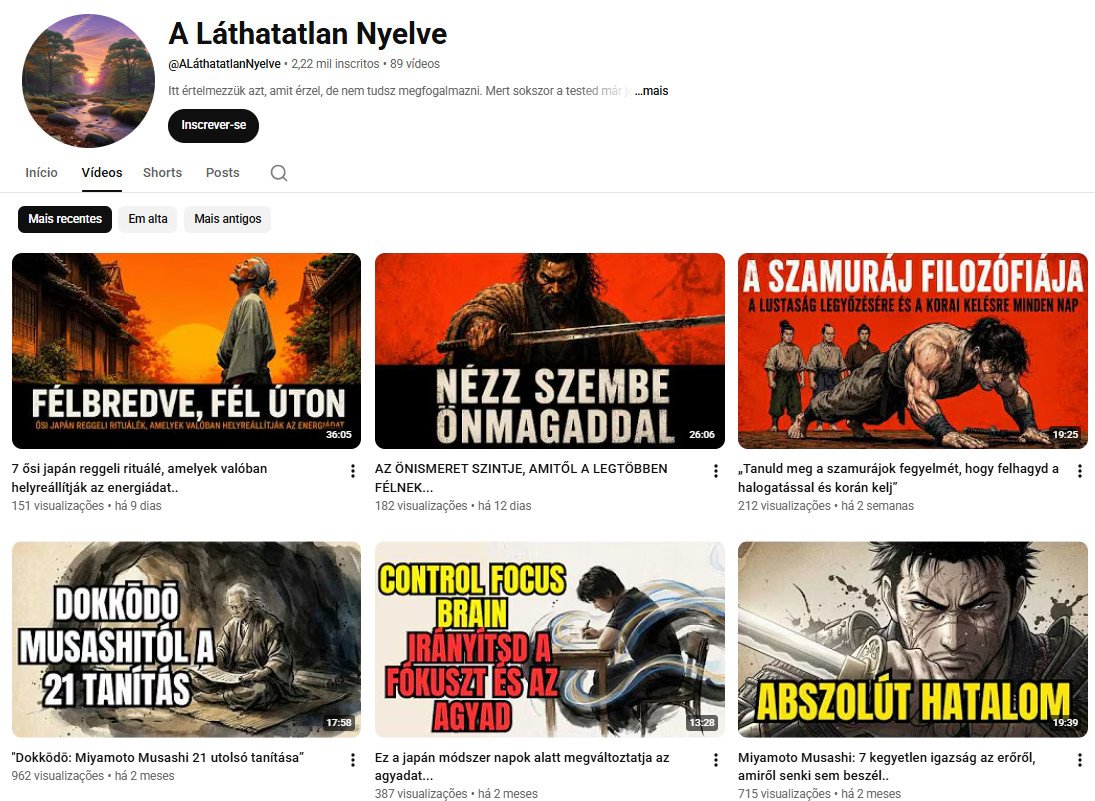
Task: Click title 'Miyamoto Musashi: 7 kegyetlen igazság'
Action: (x=886, y=766)
